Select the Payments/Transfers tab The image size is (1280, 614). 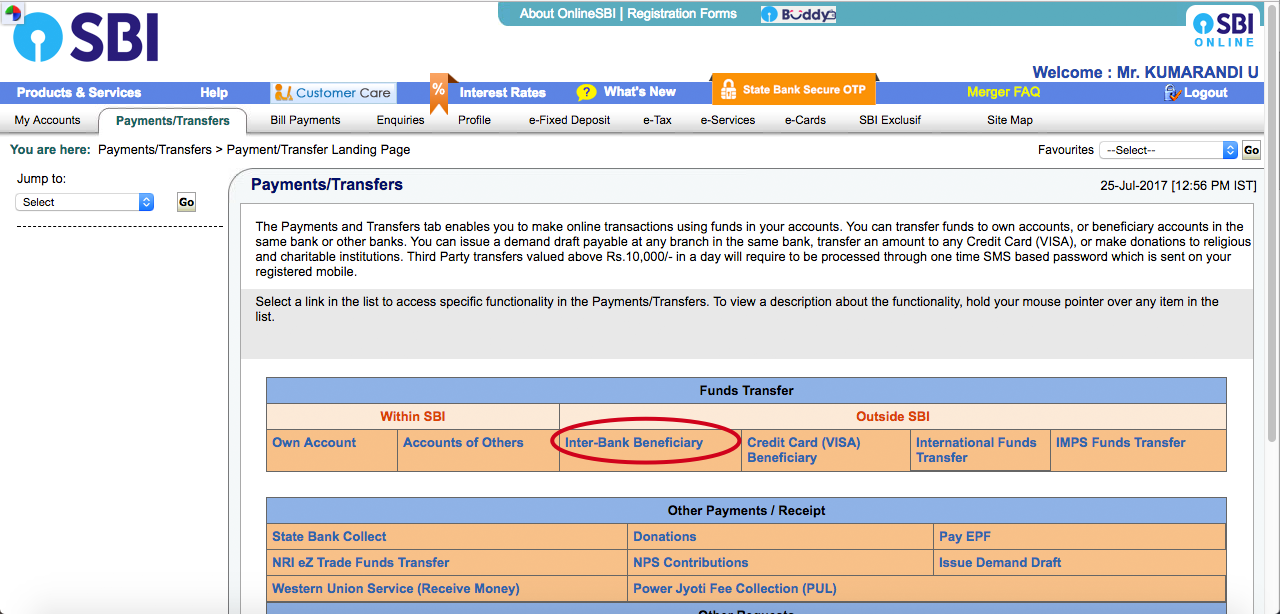(x=172, y=121)
